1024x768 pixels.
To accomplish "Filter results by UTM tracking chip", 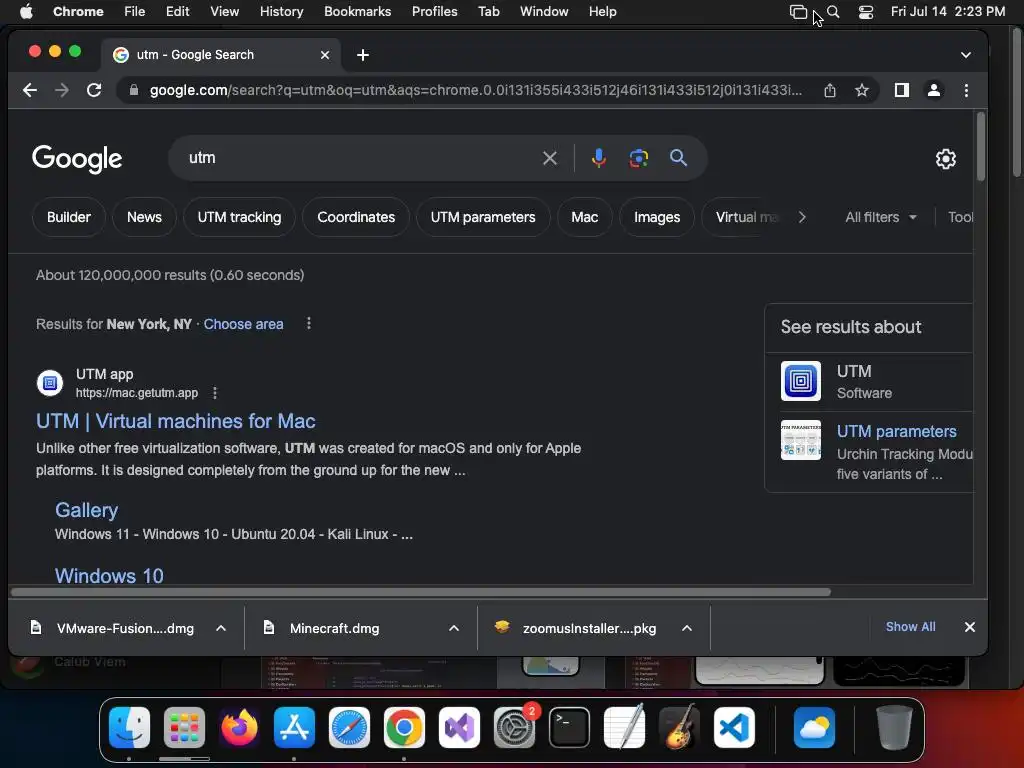I will (239, 217).
